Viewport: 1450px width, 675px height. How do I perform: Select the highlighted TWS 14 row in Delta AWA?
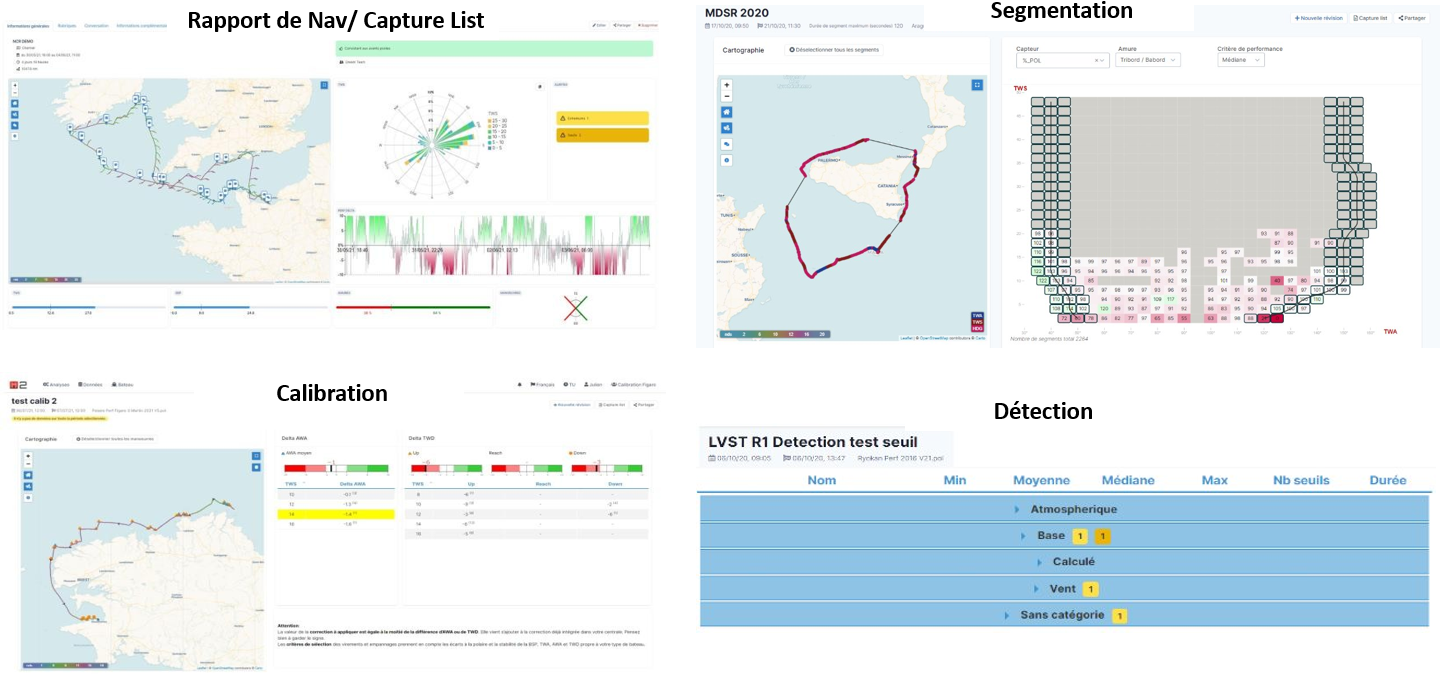335,513
